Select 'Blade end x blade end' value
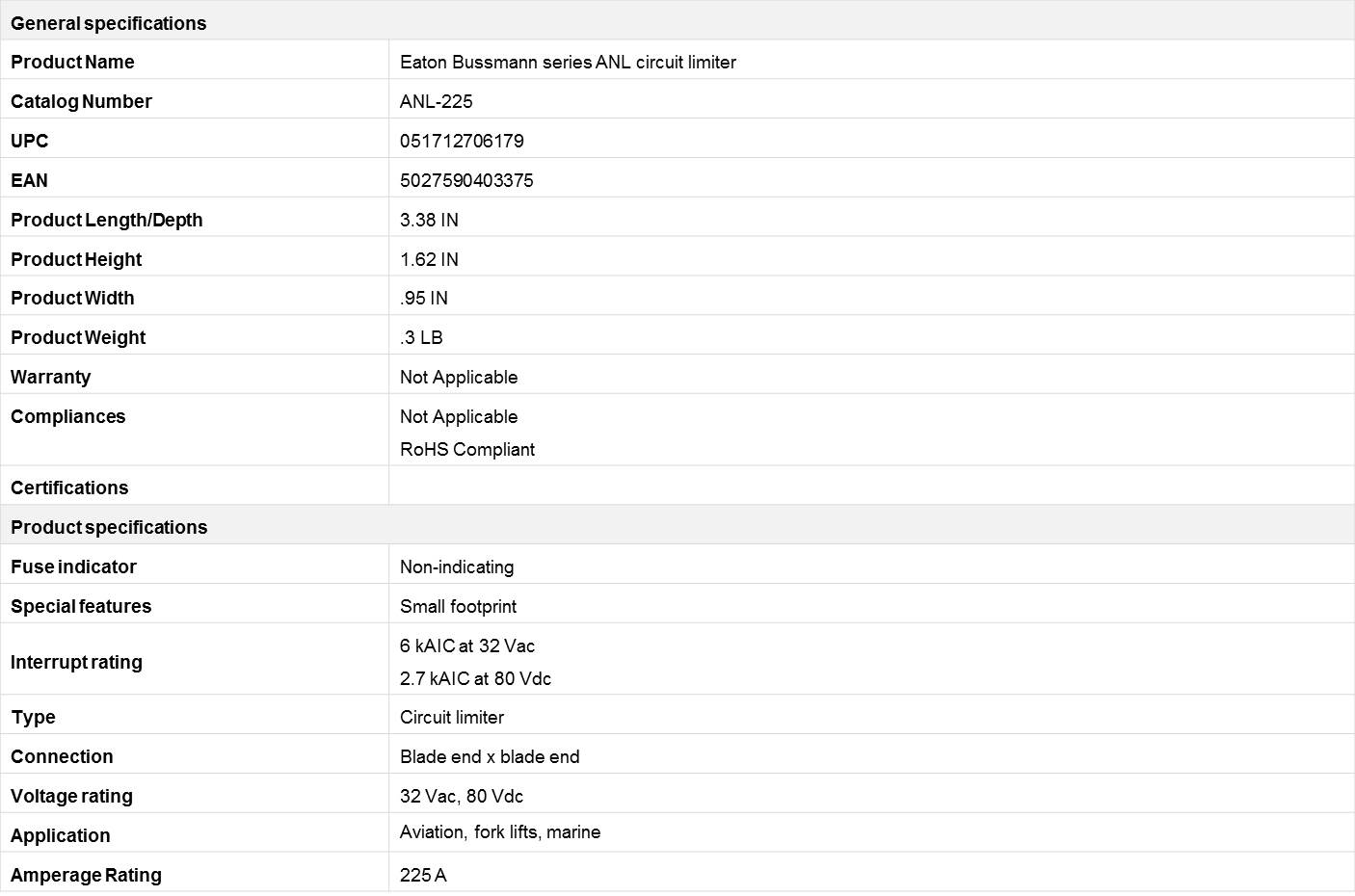This screenshot has width=1355, height=896. (x=490, y=756)
